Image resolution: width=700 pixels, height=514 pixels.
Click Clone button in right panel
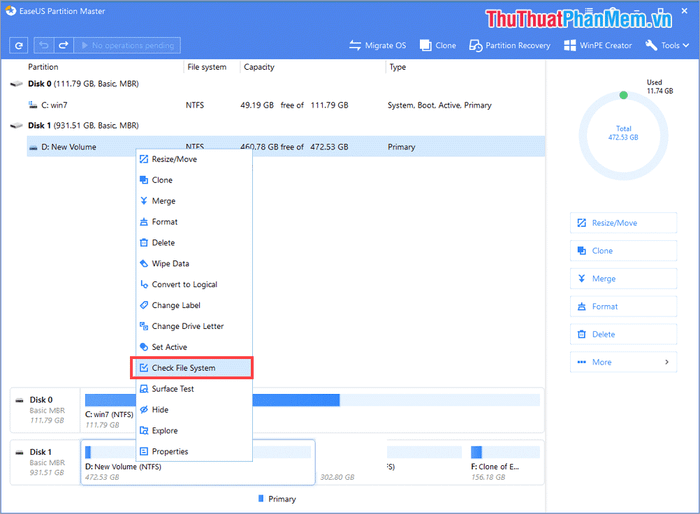tap(623, 251)
